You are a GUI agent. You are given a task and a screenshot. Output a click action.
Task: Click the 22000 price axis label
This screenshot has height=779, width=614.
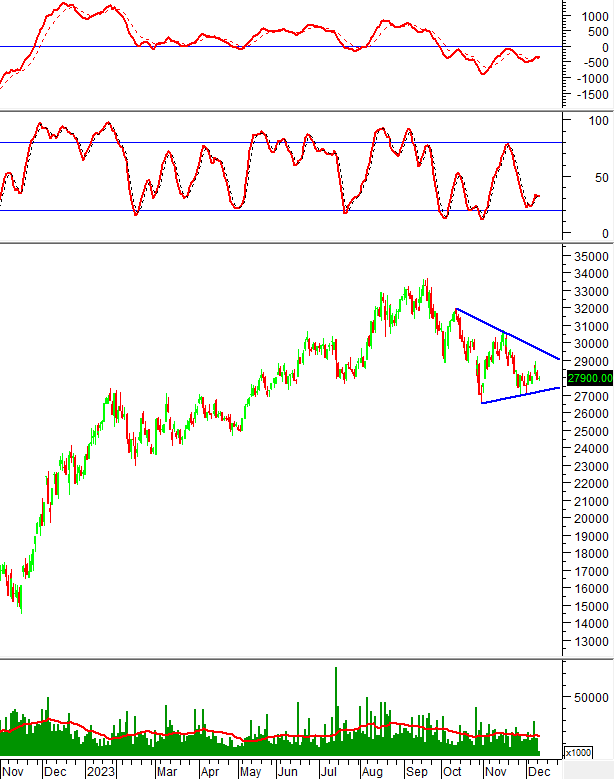pyautogui.click(x=591, y=483)
